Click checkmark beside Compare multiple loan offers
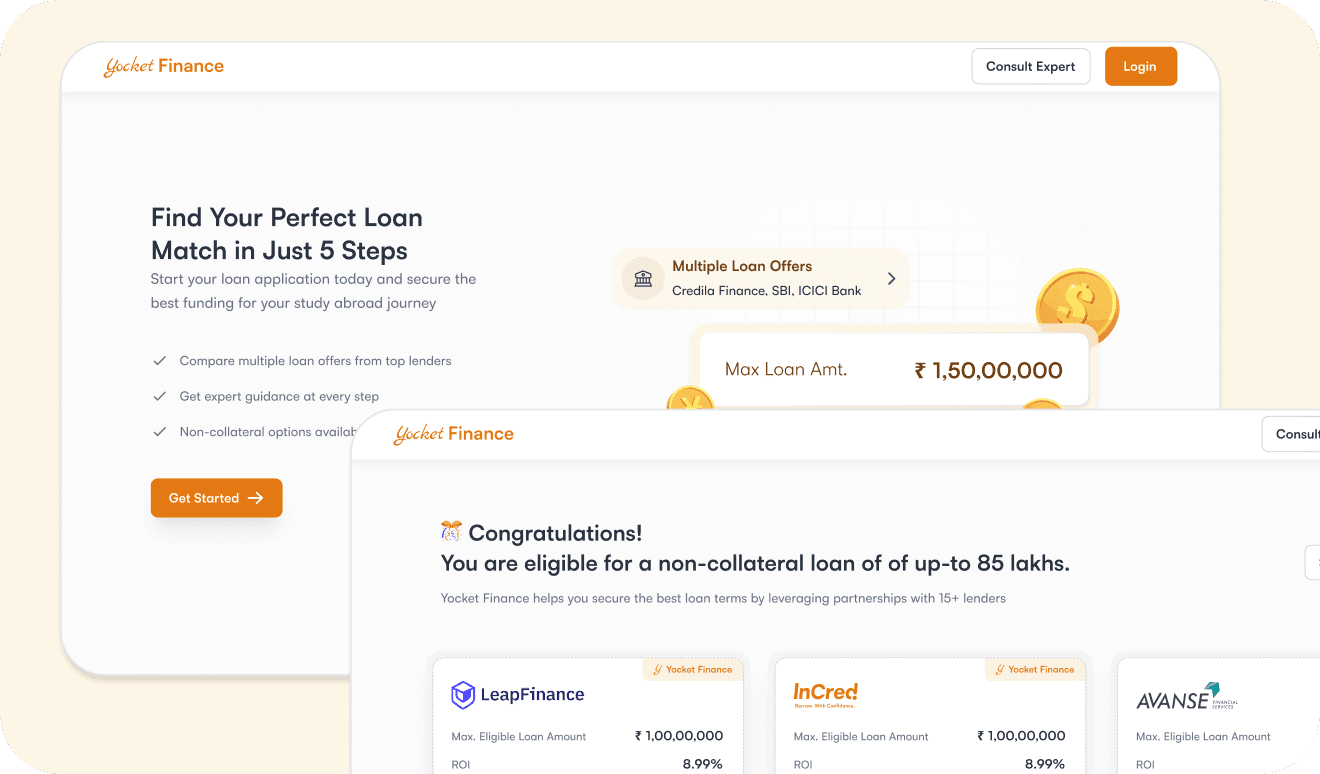1320x774 pixels. [x=159, y=360]
